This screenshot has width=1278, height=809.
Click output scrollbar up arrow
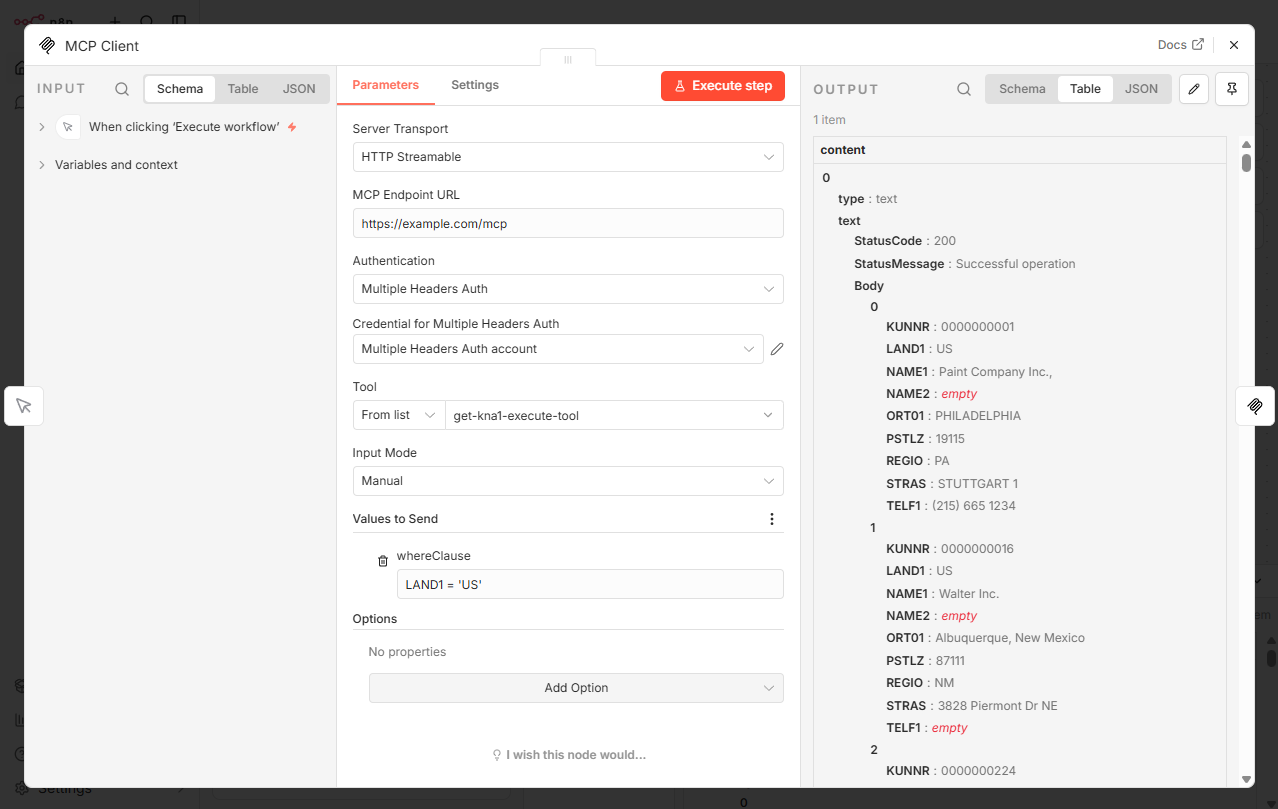(1246, 143)
